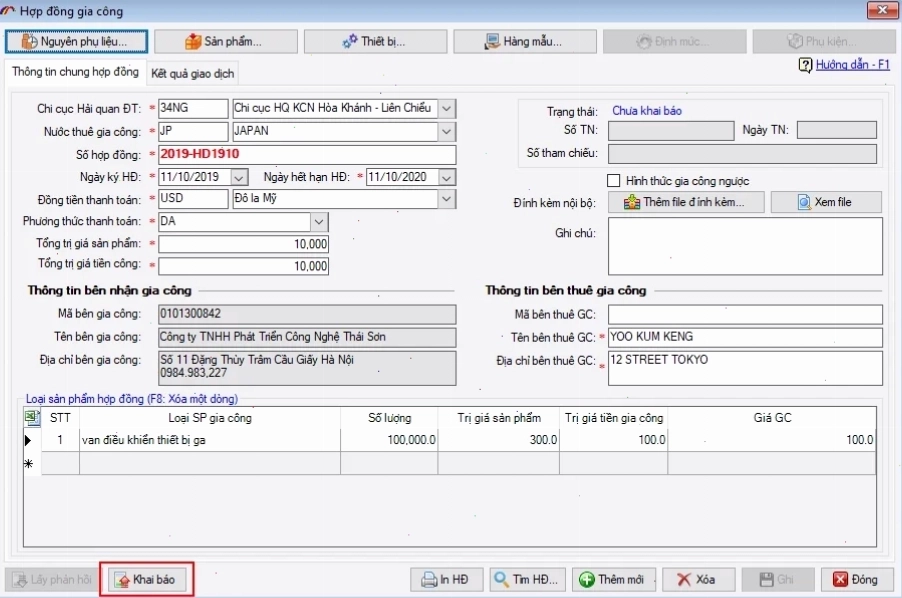Print the contract with In HĐ
This screenshot has height=598, width=902.
tap(446, 580)
